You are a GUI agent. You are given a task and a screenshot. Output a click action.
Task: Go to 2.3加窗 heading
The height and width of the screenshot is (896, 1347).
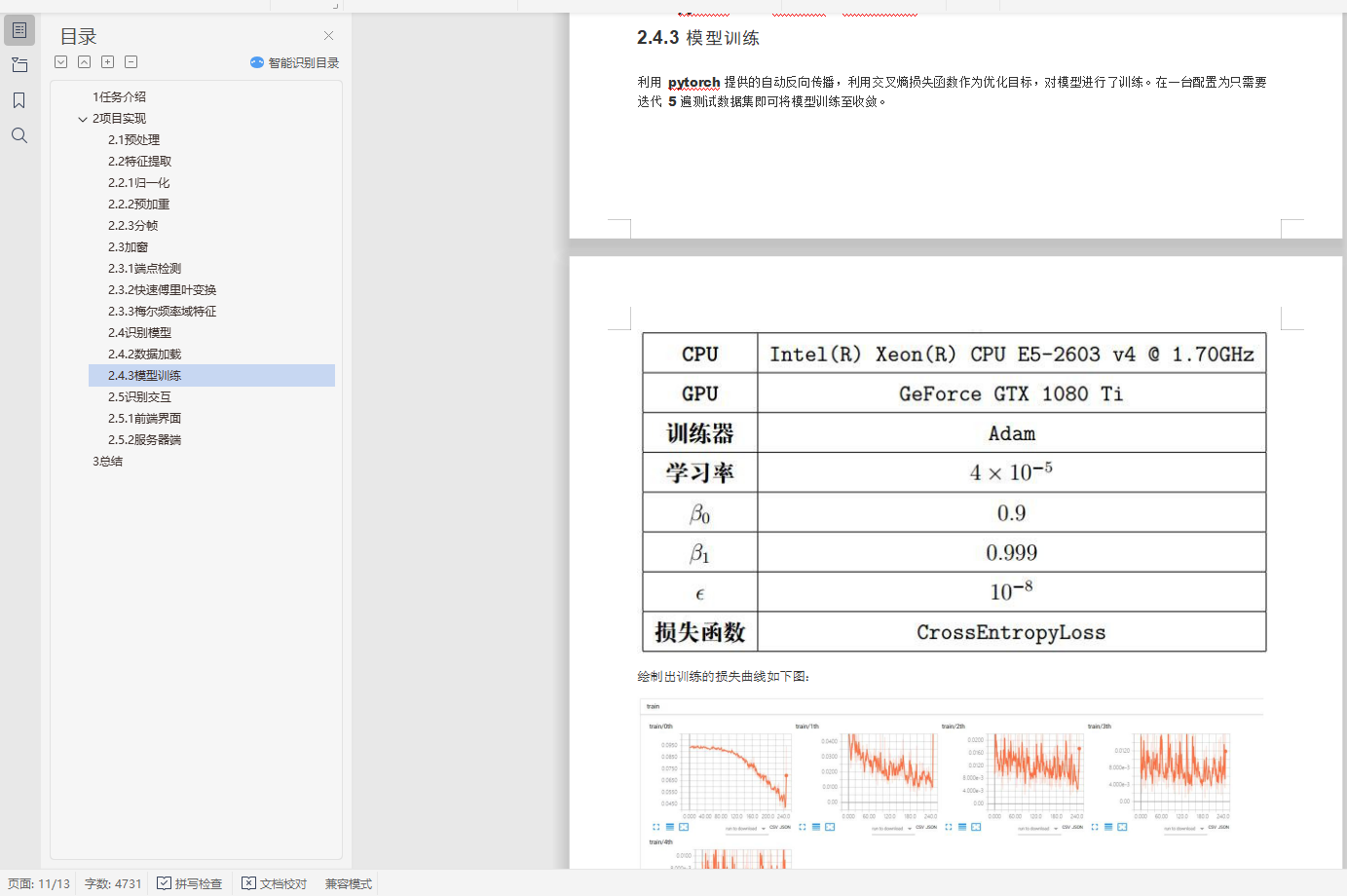[x=128, y=247]
